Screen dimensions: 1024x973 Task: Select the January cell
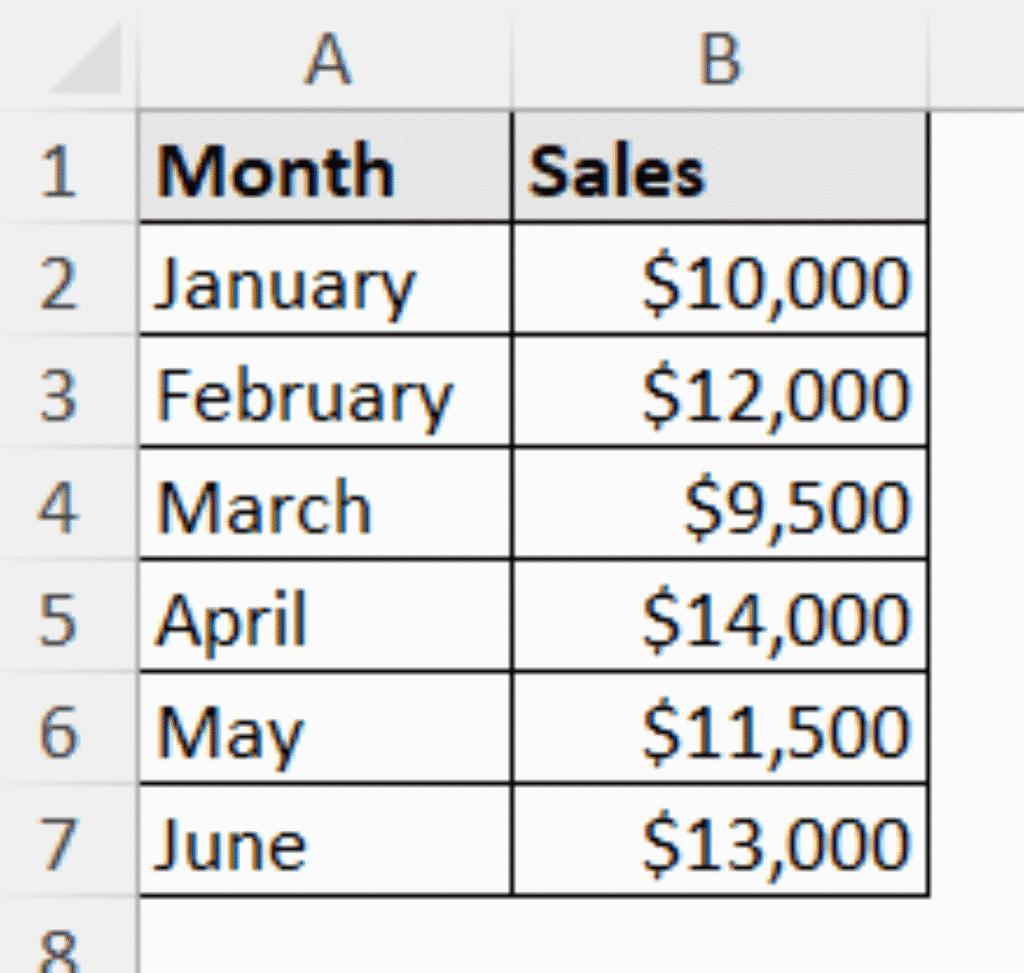(x=326, y=281)
